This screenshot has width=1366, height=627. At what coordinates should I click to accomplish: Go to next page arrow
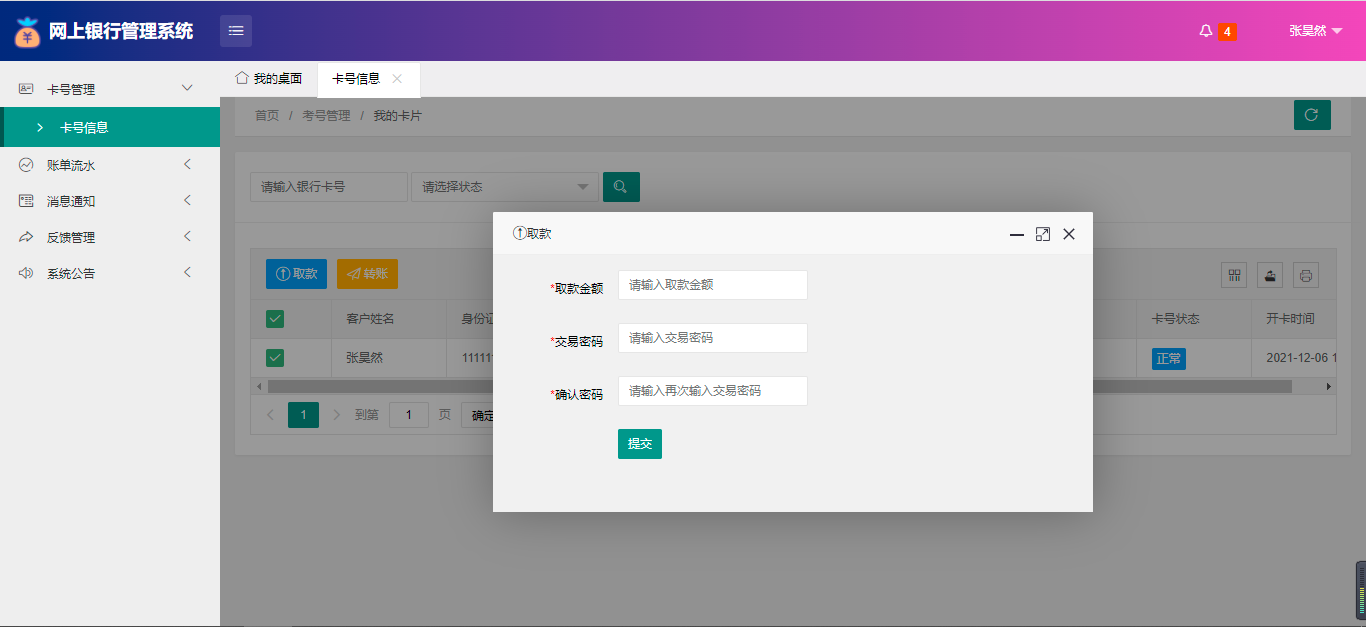(336, 415)
